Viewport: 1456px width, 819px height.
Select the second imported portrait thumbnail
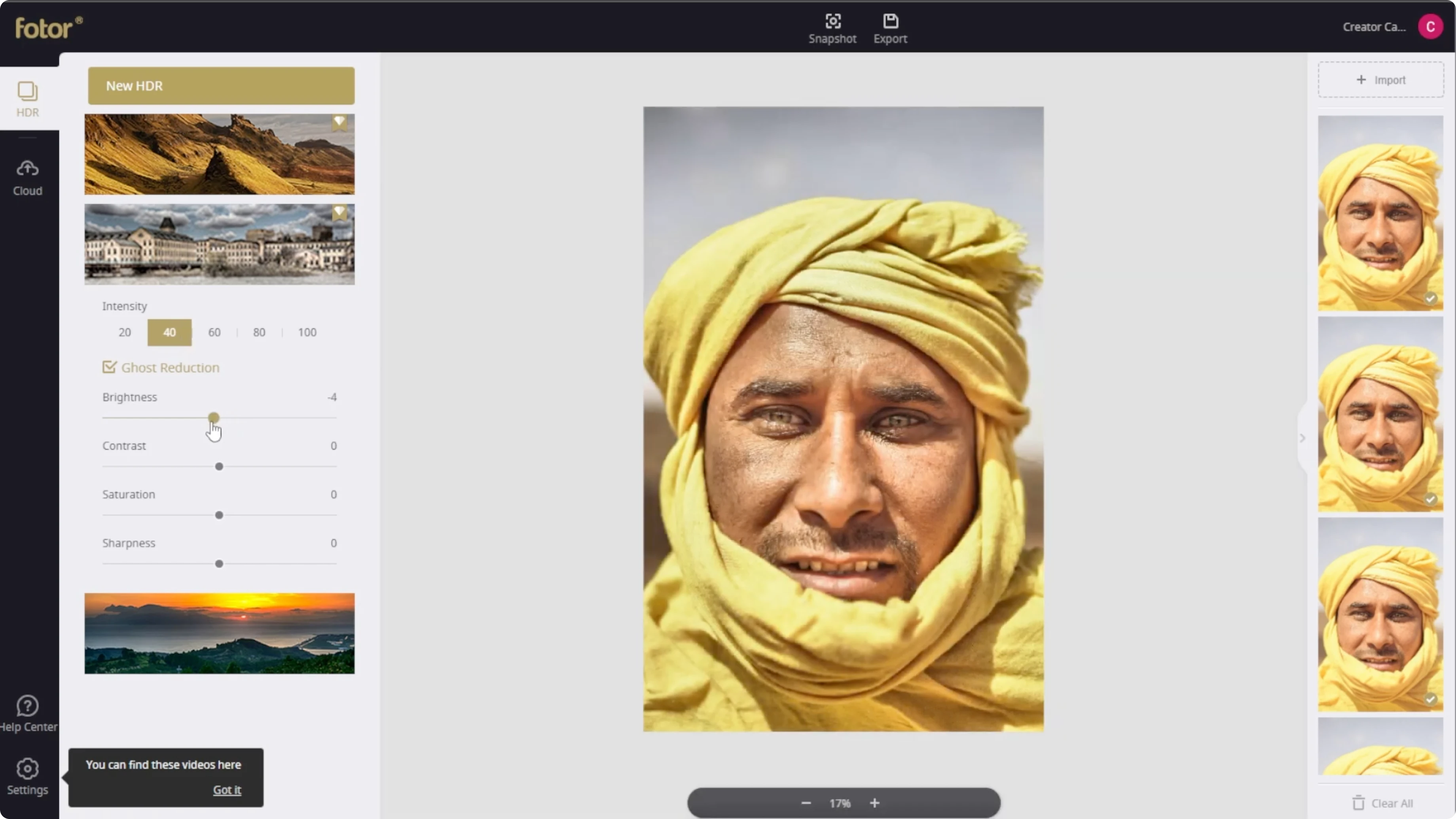click(x=1380, y=414)
